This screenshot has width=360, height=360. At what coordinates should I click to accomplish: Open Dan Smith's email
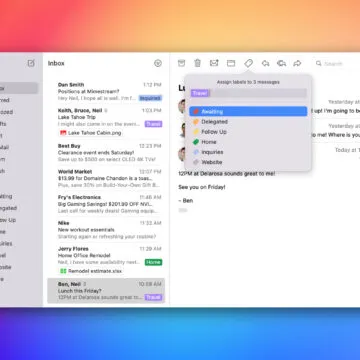[106, 91]
